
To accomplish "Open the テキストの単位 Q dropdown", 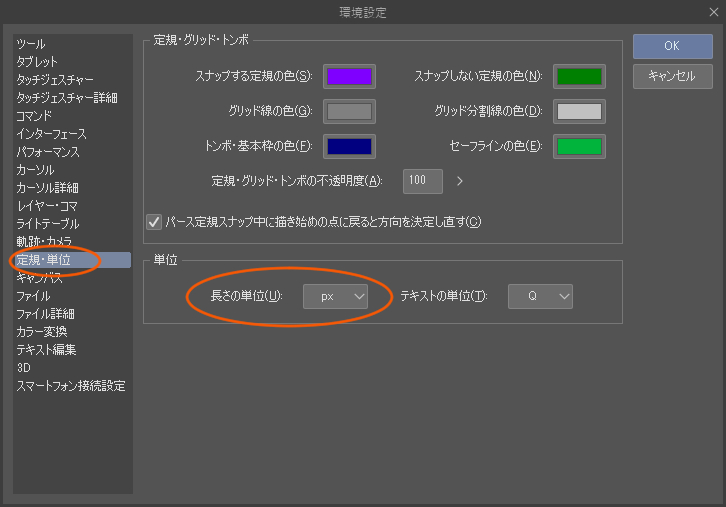I will (540, 296).
